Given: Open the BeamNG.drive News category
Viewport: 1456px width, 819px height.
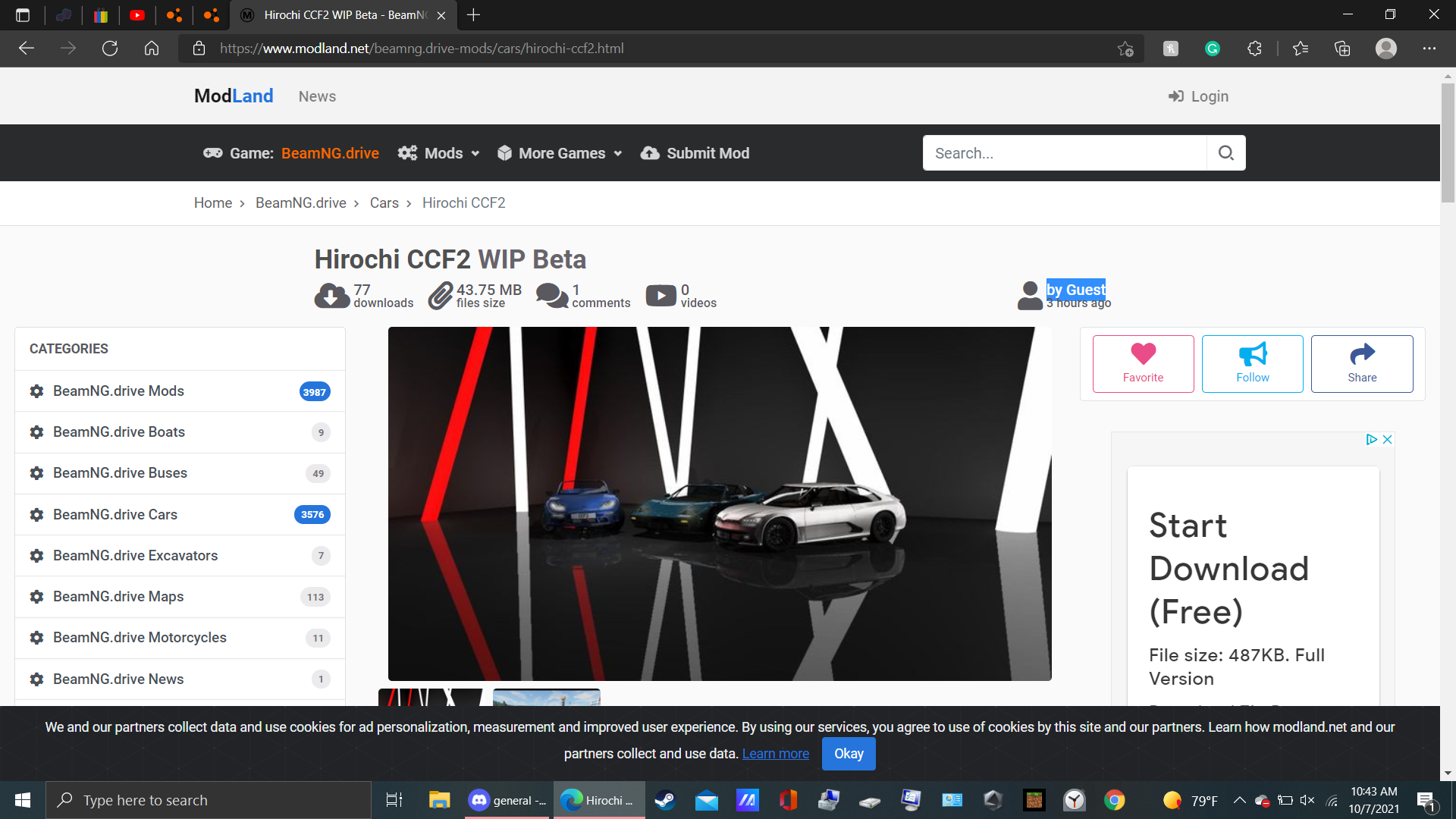Looking at the screenshot, I should pyautogui.click(x=180, y=679).
